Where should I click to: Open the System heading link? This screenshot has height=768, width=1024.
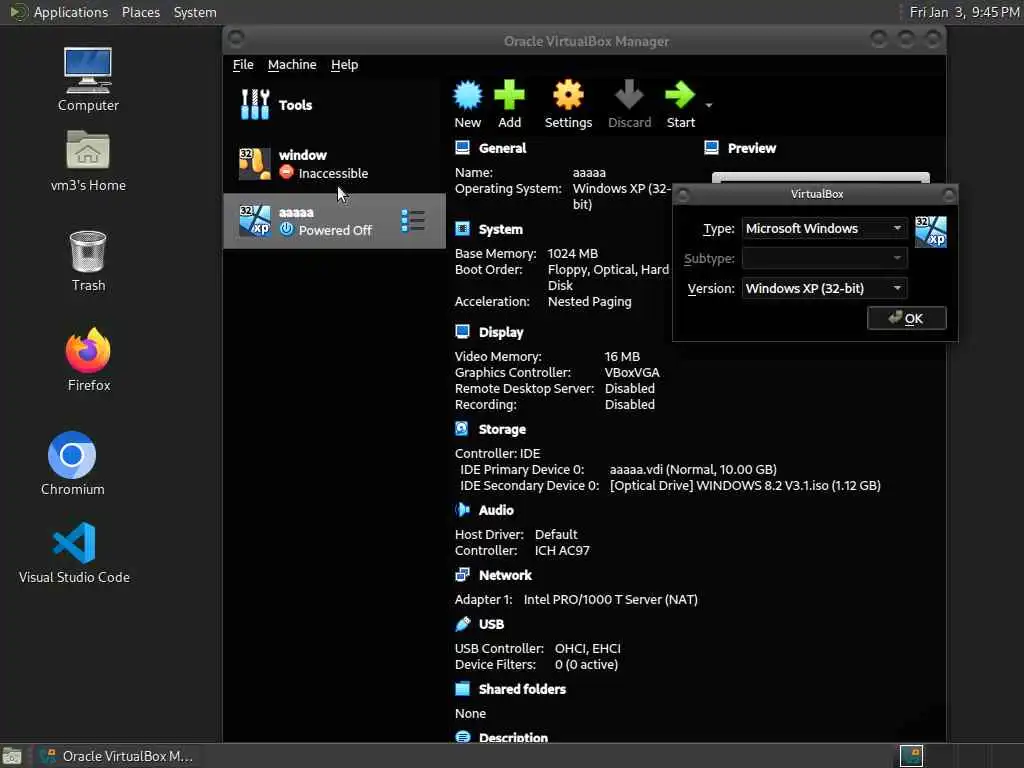click(500, 229)
